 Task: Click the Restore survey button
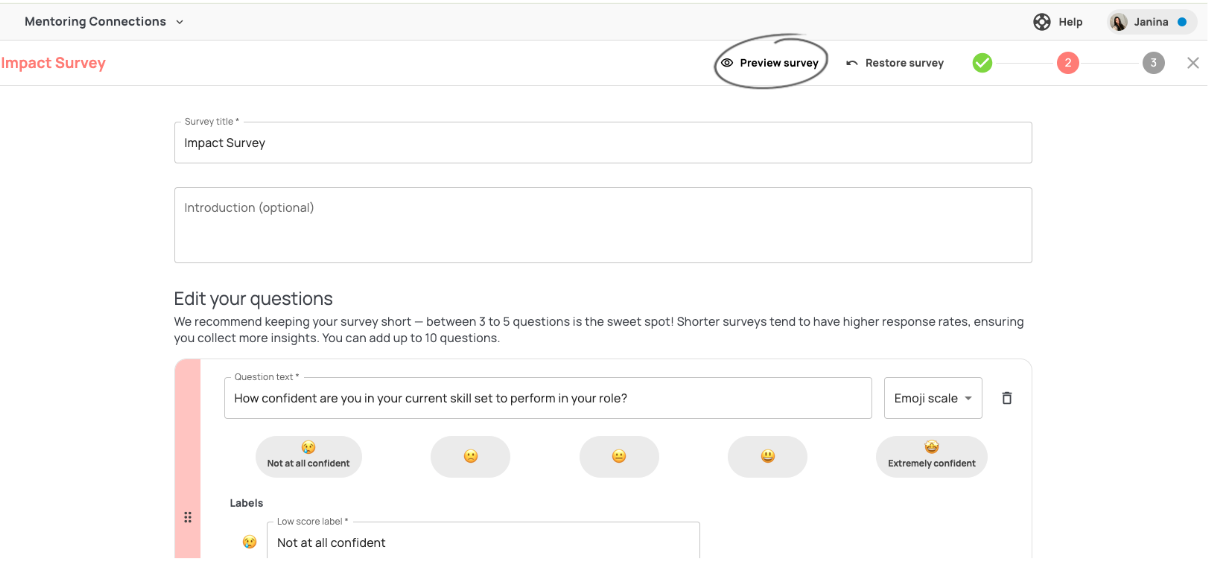point(895,63)
